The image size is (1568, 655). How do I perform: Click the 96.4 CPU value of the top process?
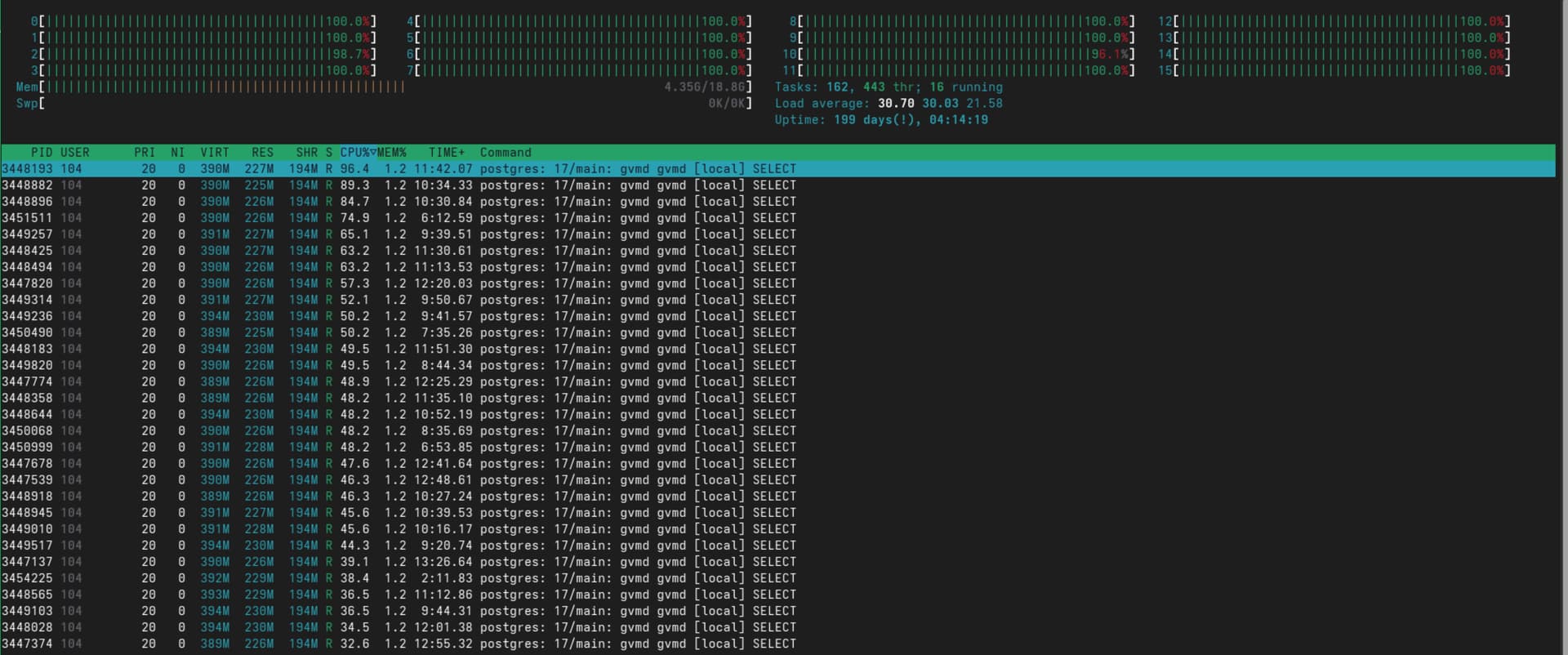pyautogui.click(x=354, y=169)
